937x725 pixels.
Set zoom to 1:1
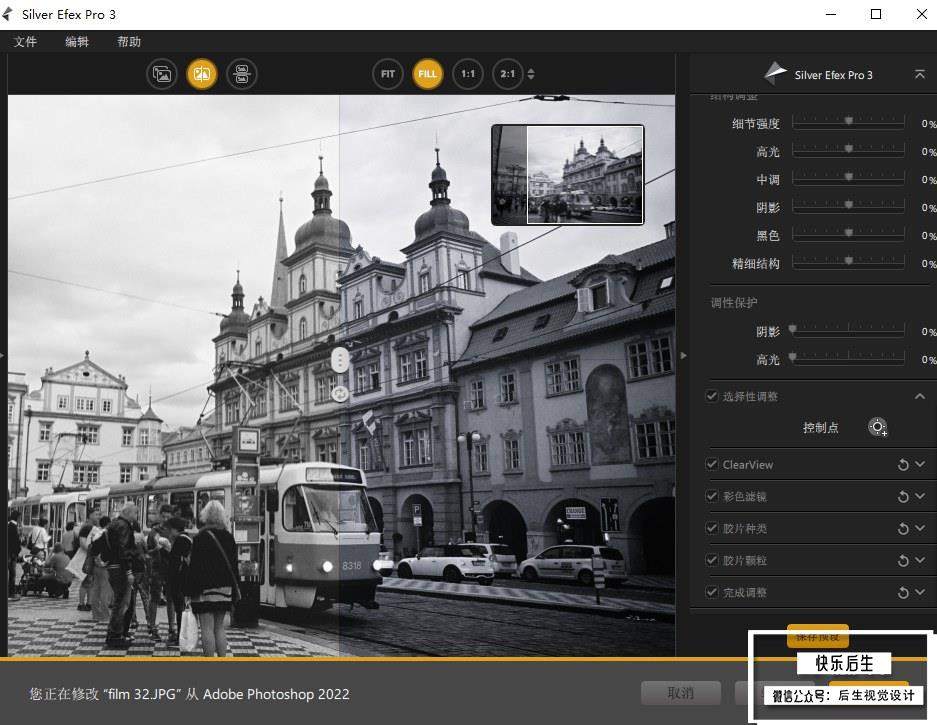(467, 74)
